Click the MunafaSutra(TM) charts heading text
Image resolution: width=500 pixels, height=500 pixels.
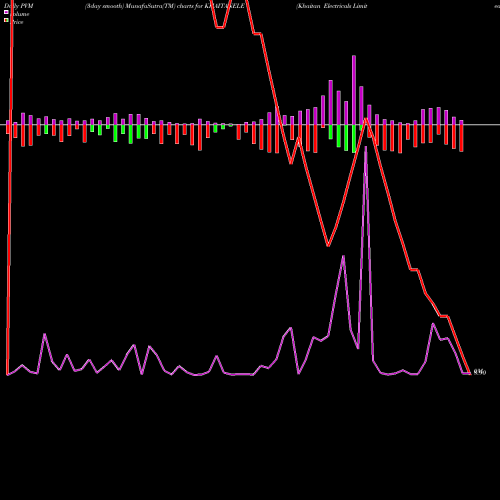click(x=165, y=6)
